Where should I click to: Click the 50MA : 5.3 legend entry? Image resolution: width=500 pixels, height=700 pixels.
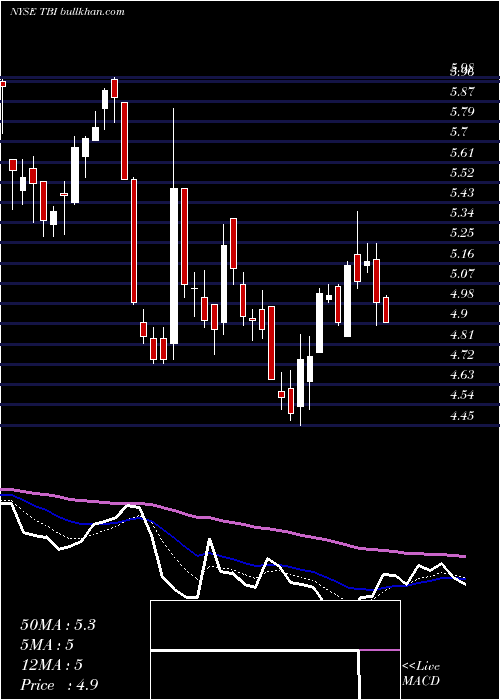tap(58, 625)
